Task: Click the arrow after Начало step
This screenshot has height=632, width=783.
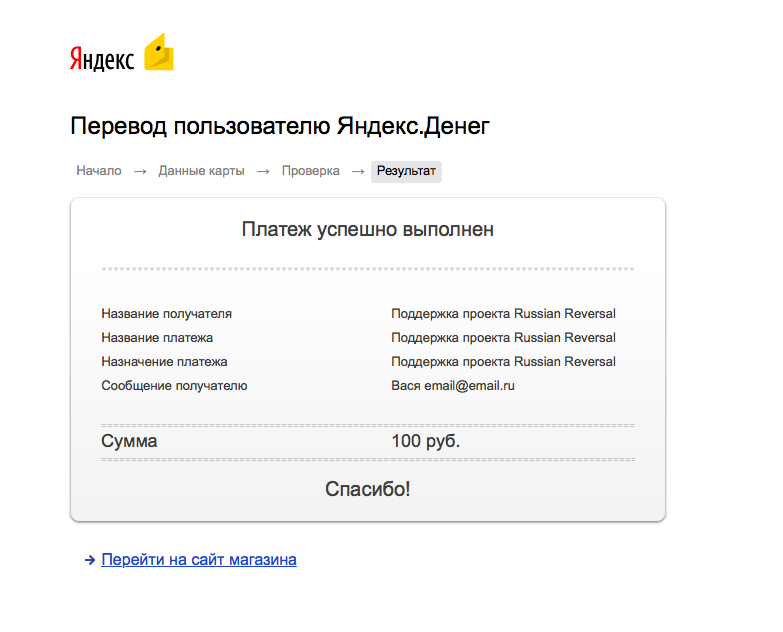Action: tap(140, 172)
